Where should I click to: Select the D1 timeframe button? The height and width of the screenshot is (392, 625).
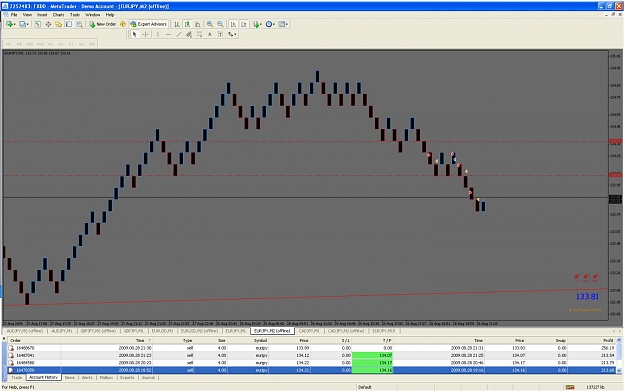coord(71,44)
